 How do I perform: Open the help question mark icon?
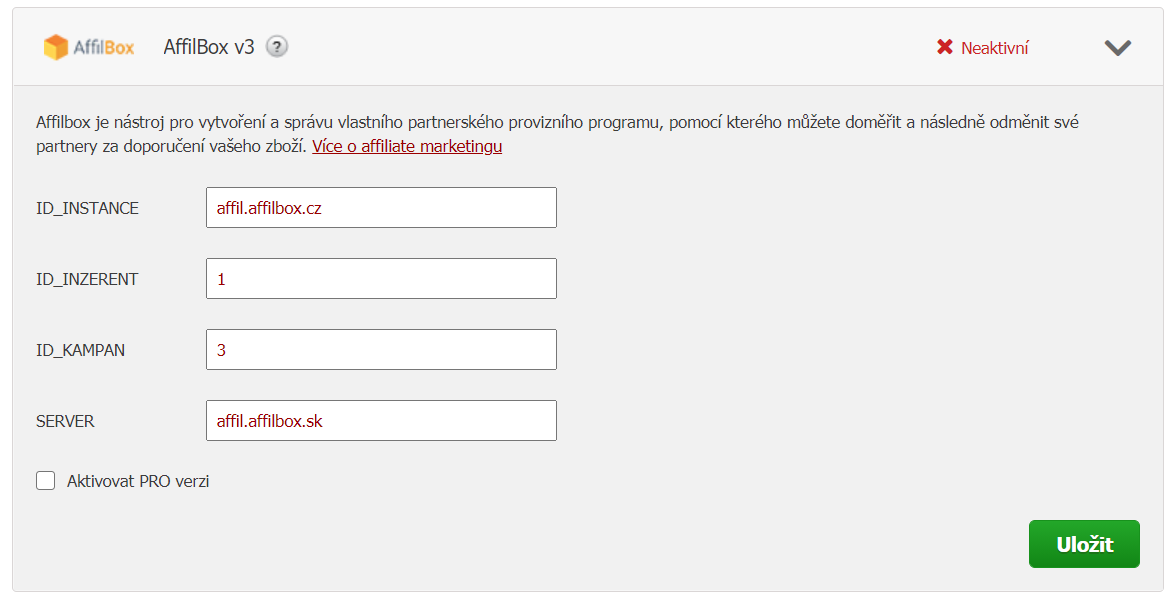click(x=277, y=47)
